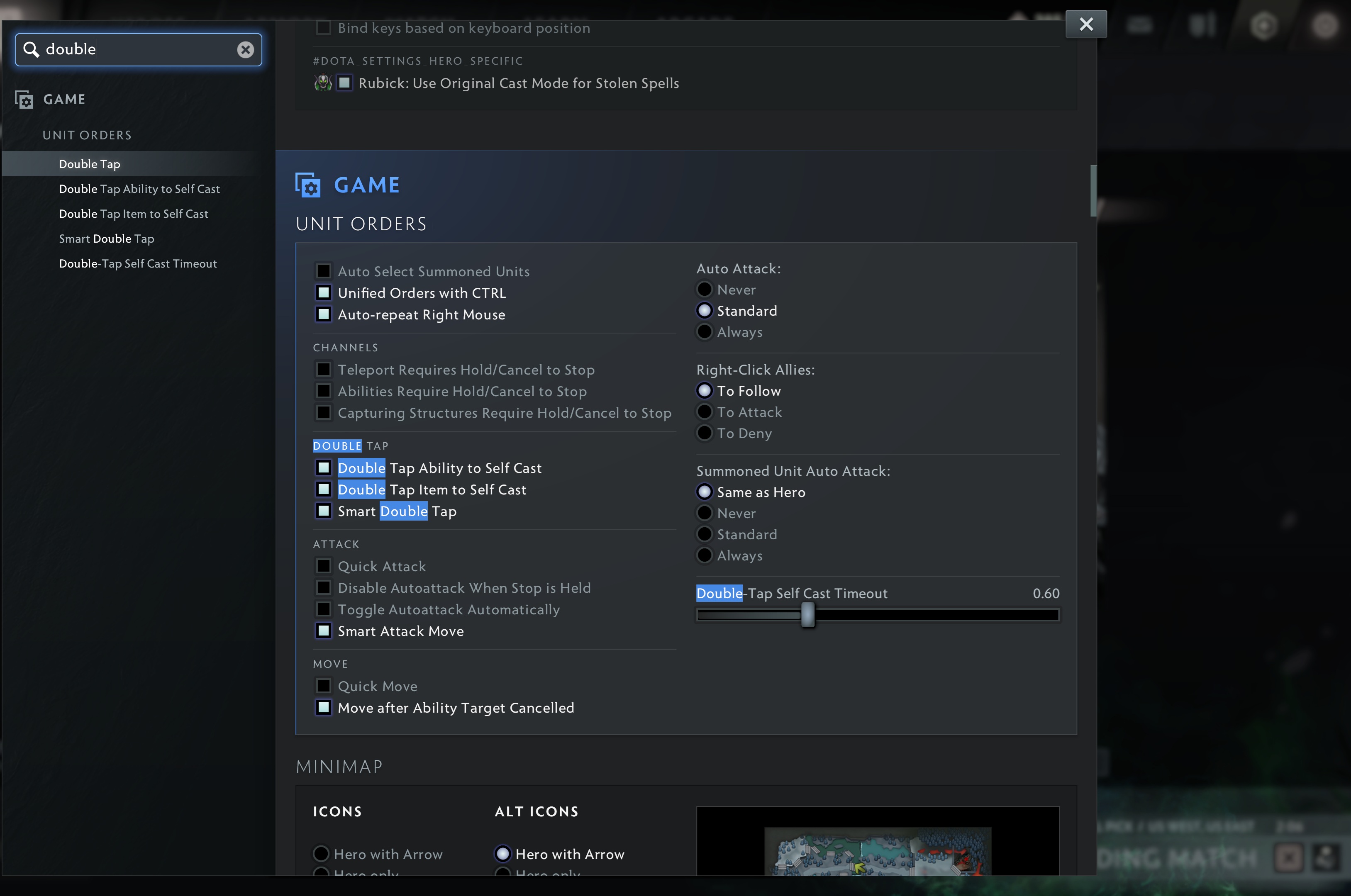Select 'Smart Double Tap' search result
The height and width of the screenshot is (896, 1351).
tap(107, 239)
